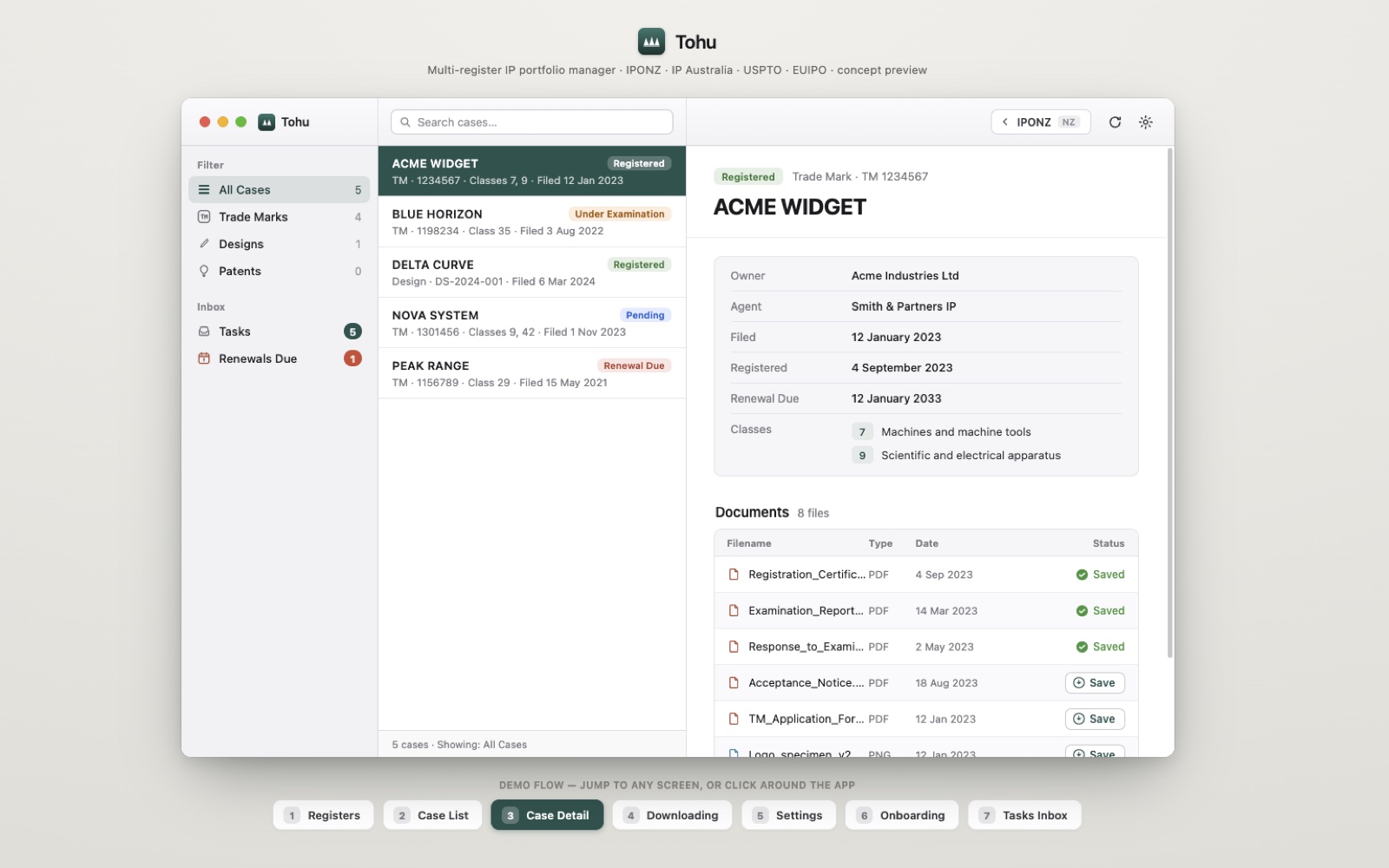Click the Under Examination status badge
This screenshot has width=1389, height=868.
pyautogui.click(x=620, y=214)
